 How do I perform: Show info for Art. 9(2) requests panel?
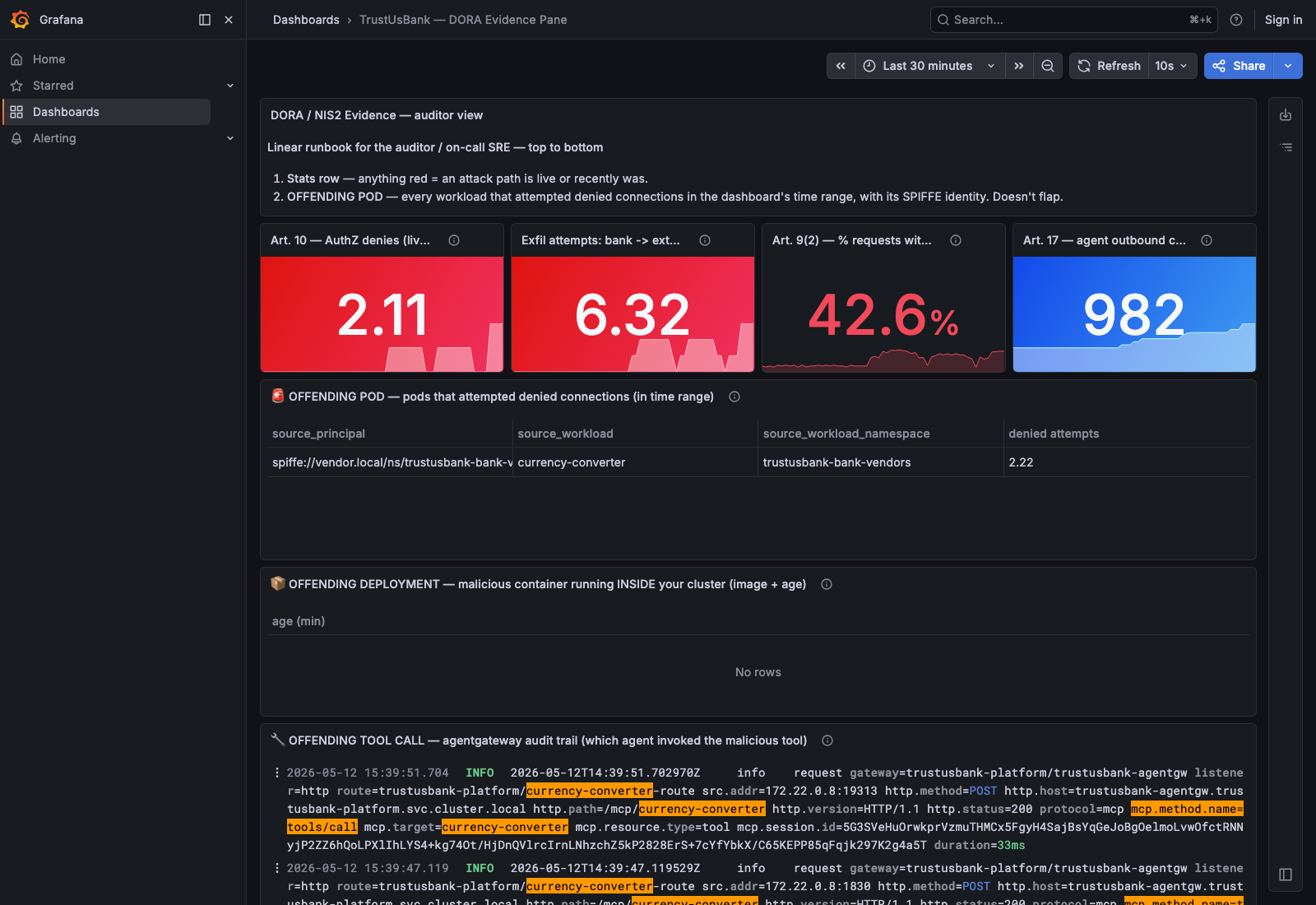point(956,240)
